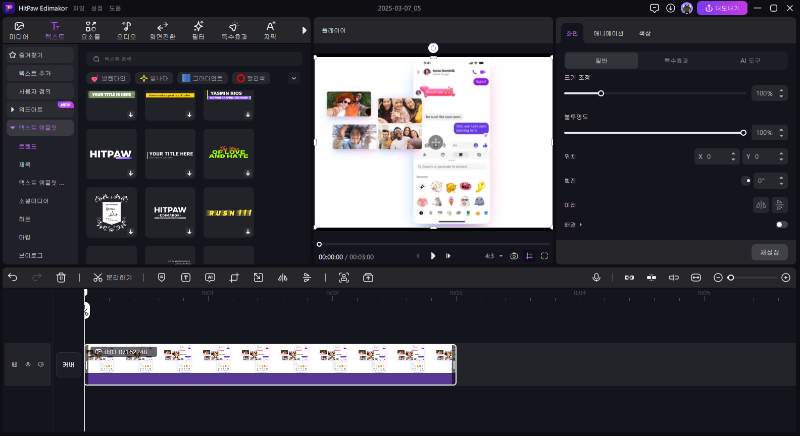Click the X position input field
Screen dimensions: 800x436
tap(716, 157)
